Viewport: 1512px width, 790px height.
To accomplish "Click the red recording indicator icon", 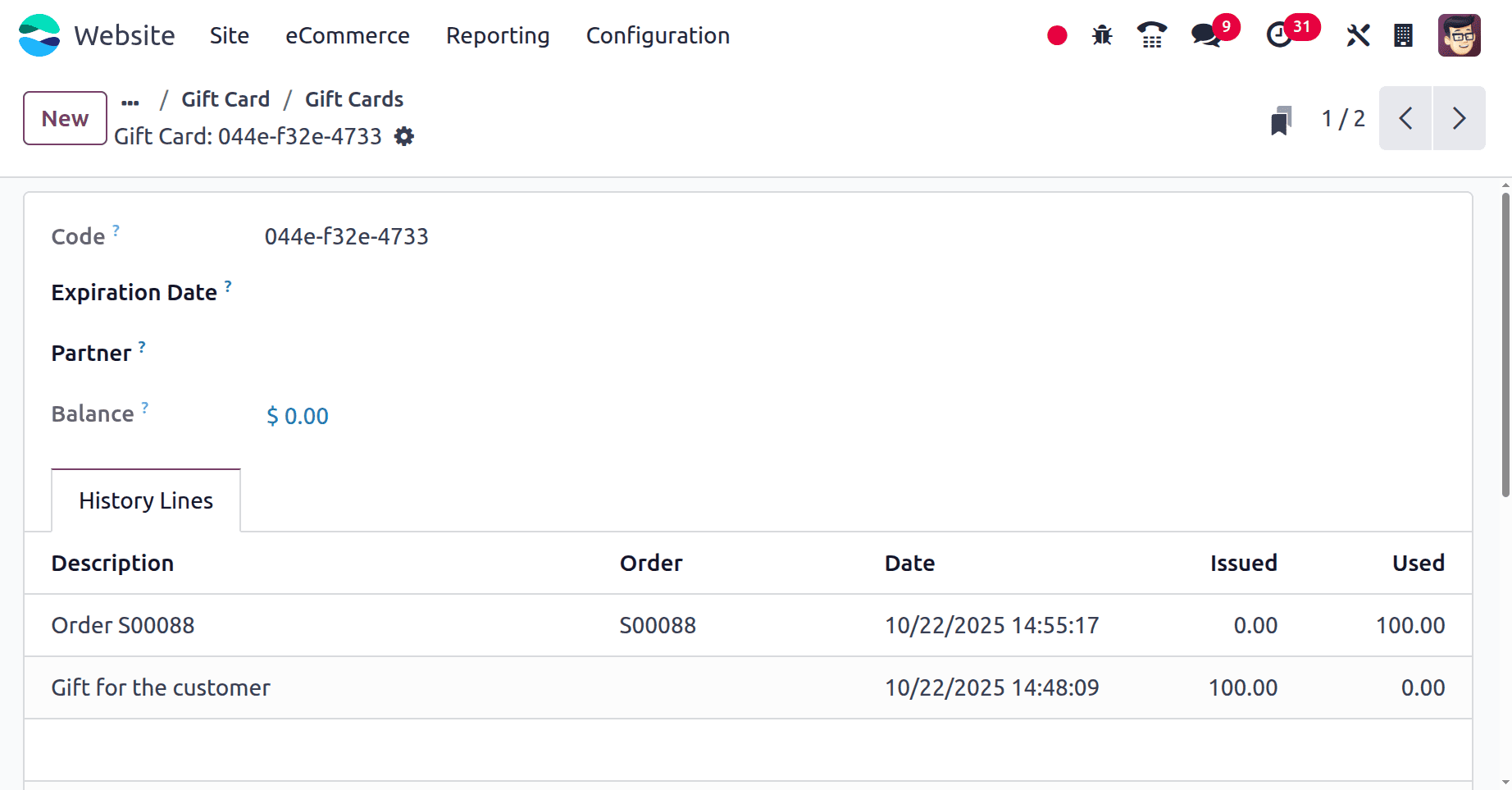I will click(x=1057, y=35).
